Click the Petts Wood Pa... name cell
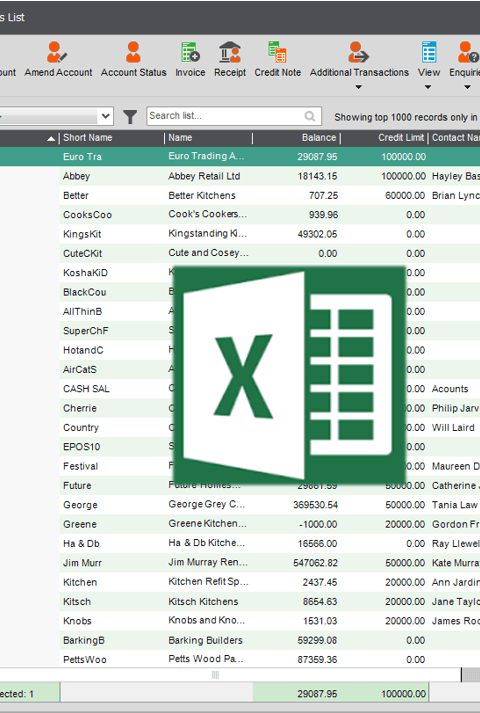Image resolution: width=480 pixels, height=713 pixels. coord(206,659)
